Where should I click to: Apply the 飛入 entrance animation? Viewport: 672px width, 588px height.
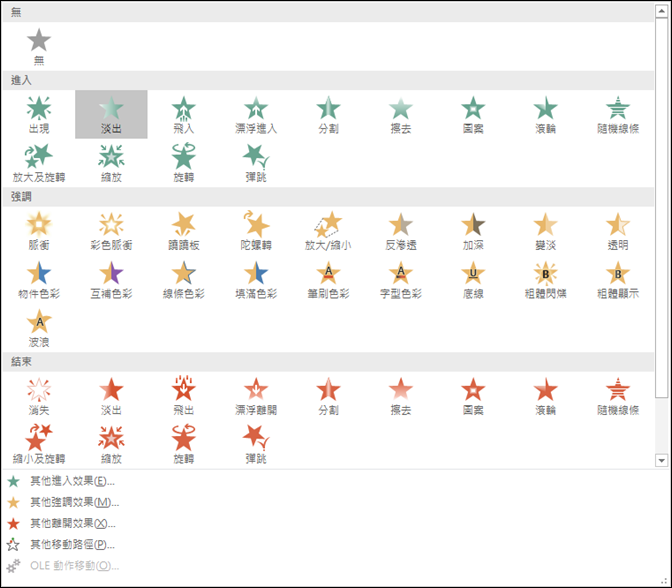[x=183, y=114]
